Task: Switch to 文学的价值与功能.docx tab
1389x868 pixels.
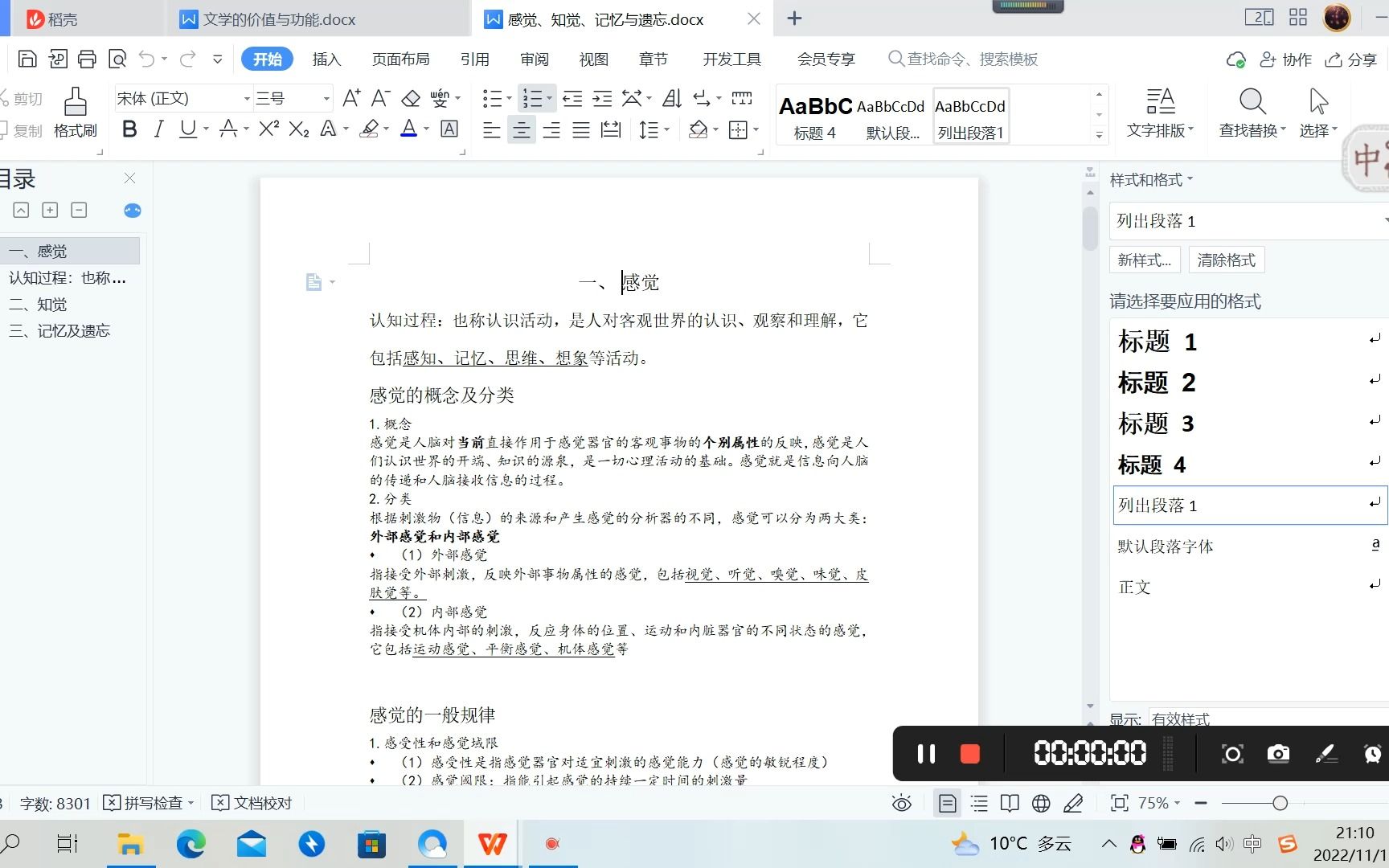Action: tap(278, 19)
